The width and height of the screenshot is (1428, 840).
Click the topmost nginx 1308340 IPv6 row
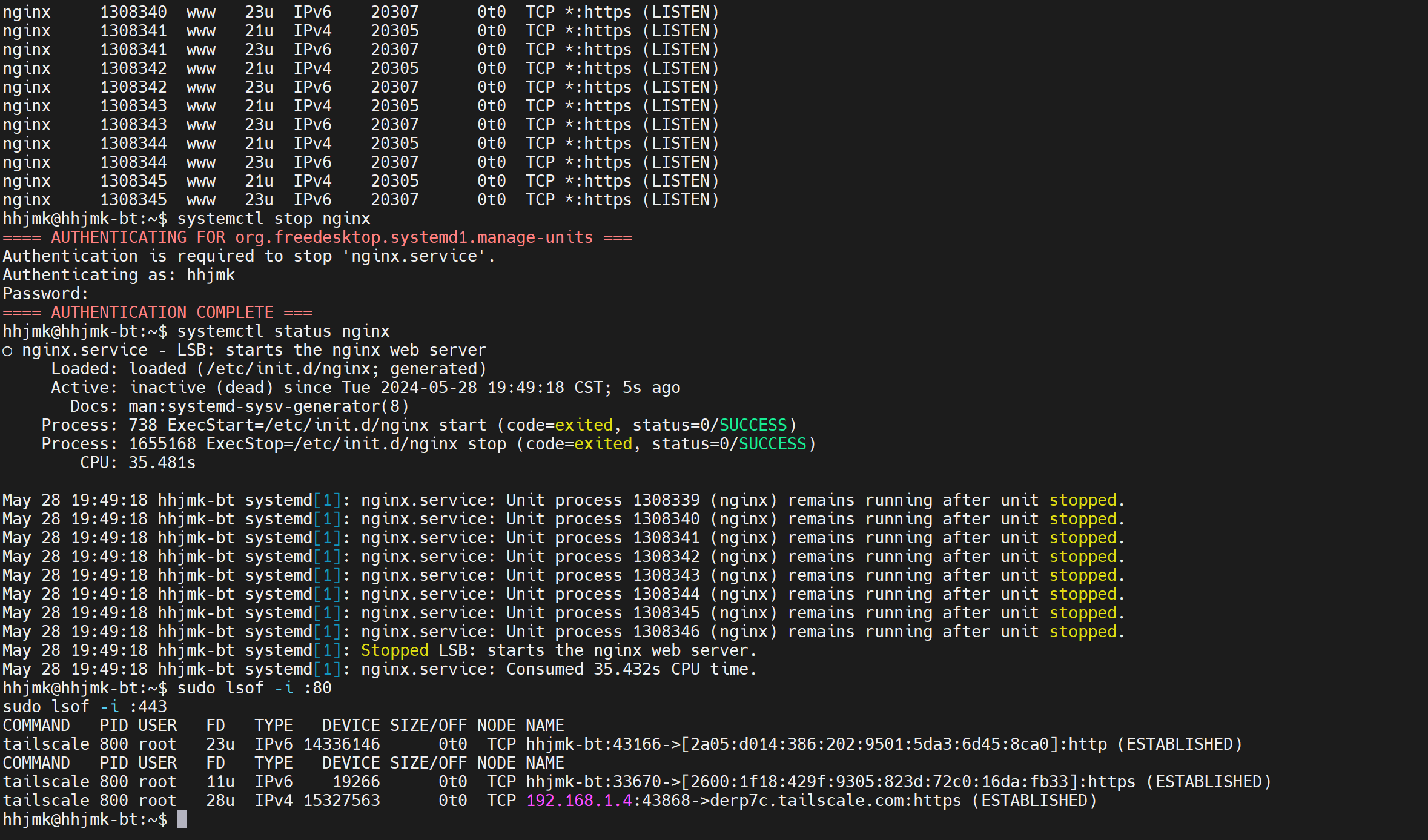click(361, 12)
